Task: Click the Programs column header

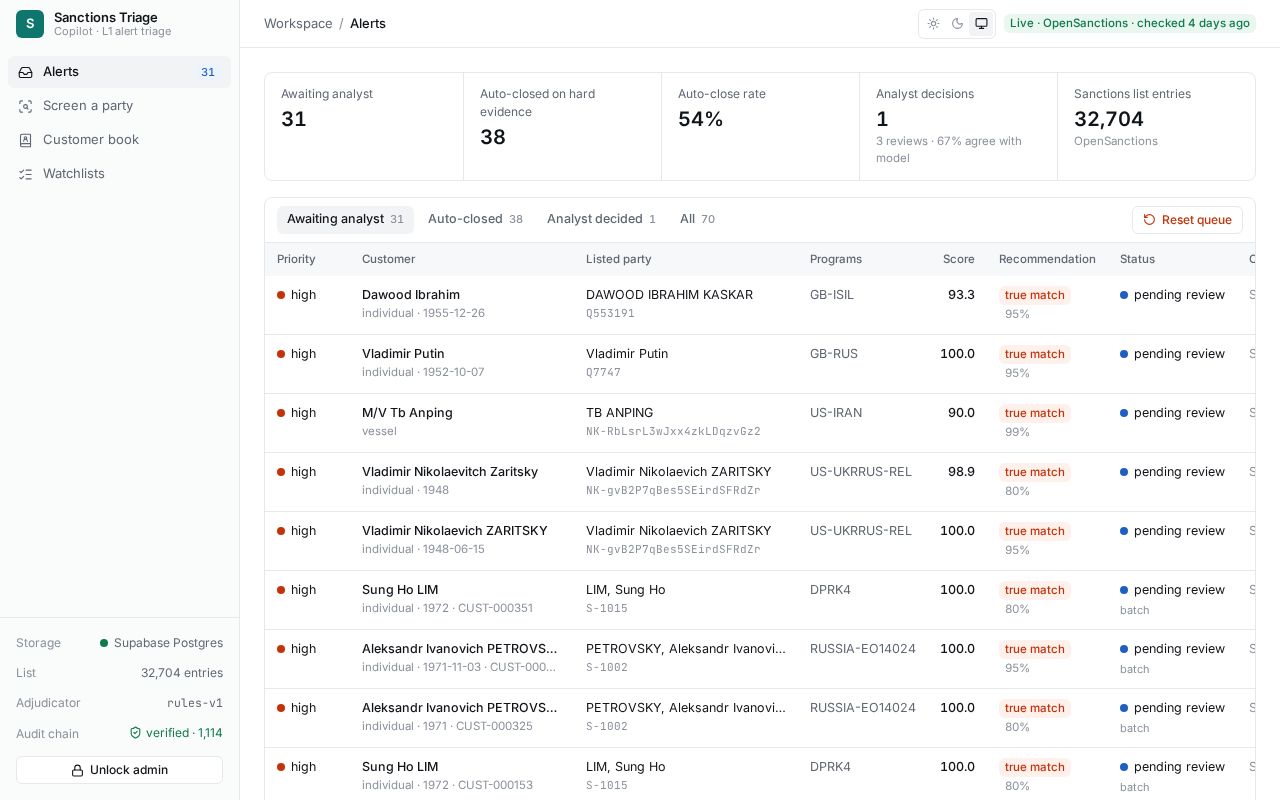Action: point(836,259)
